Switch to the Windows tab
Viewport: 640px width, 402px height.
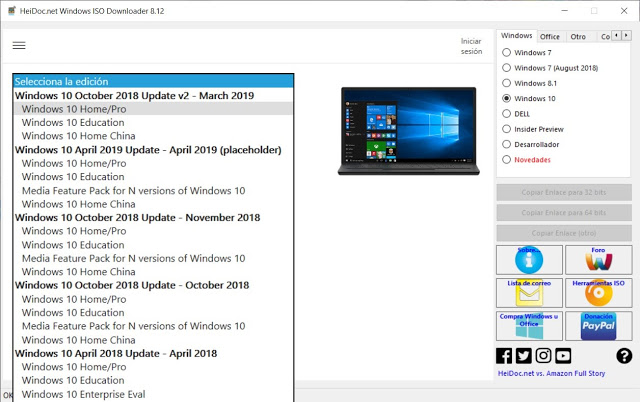pyautogui.click(x=516, y=36)
